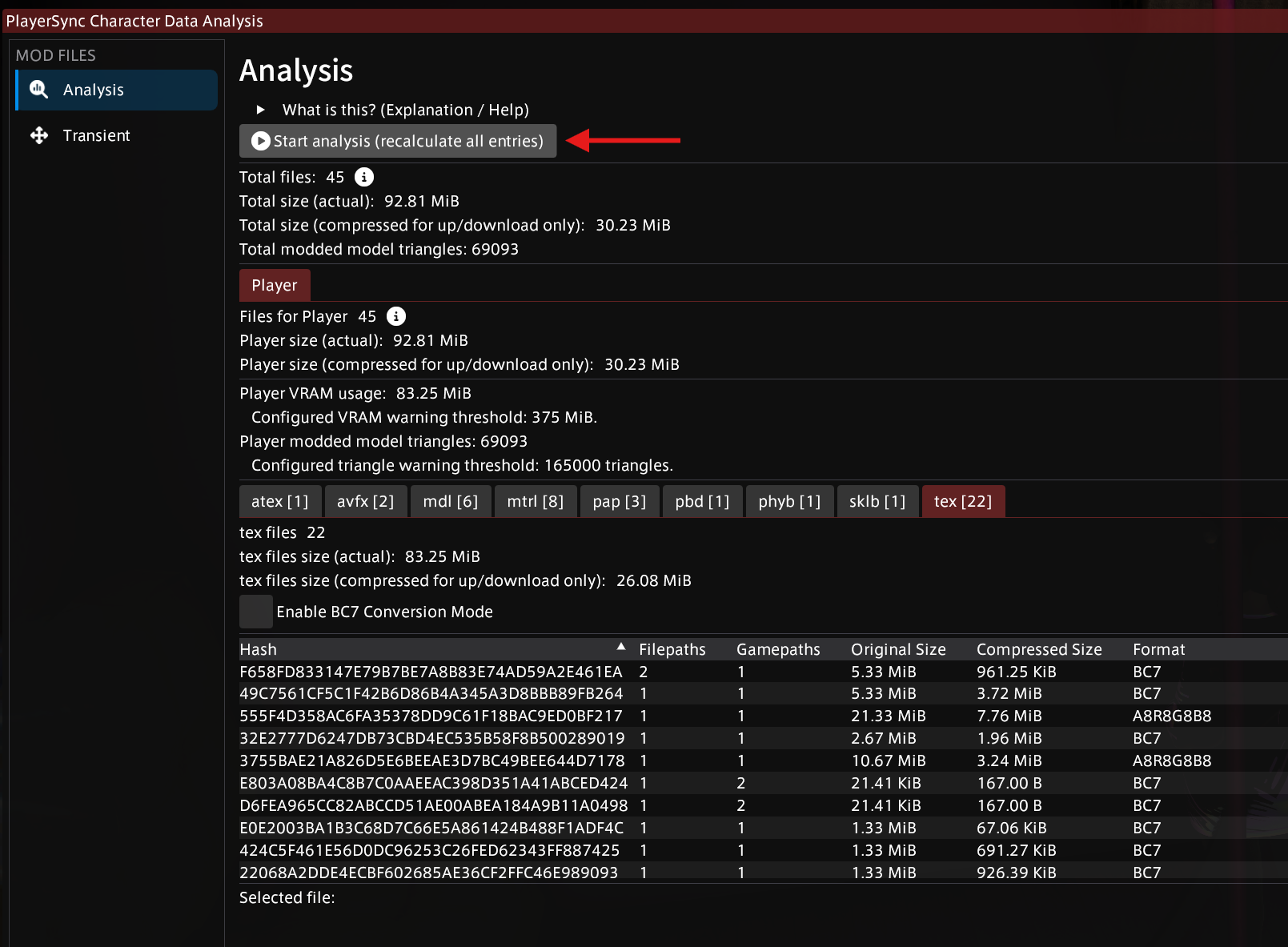Select the pap [3] tab
This screenshot has width=1288, height=947.
(619, 501)
